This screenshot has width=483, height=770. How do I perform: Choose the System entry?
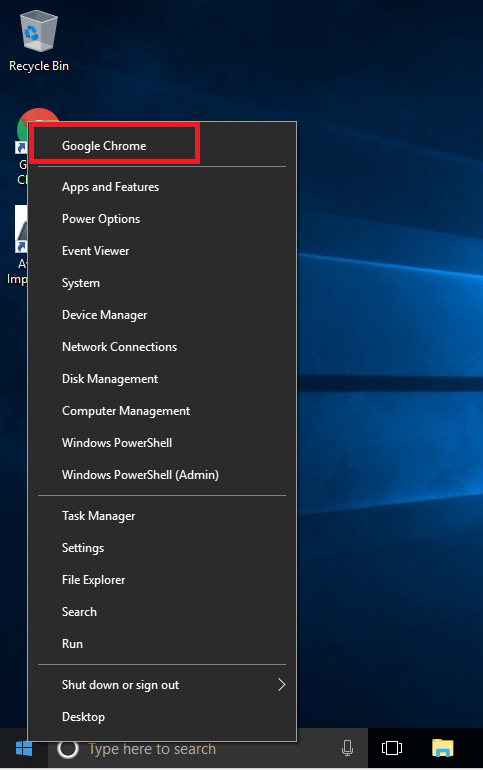(x=162, y=283)
